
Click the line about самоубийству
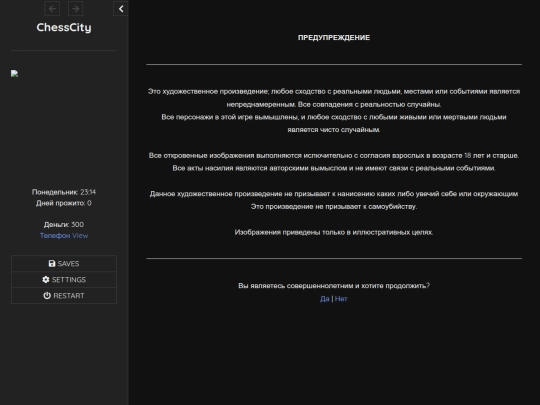334,207
